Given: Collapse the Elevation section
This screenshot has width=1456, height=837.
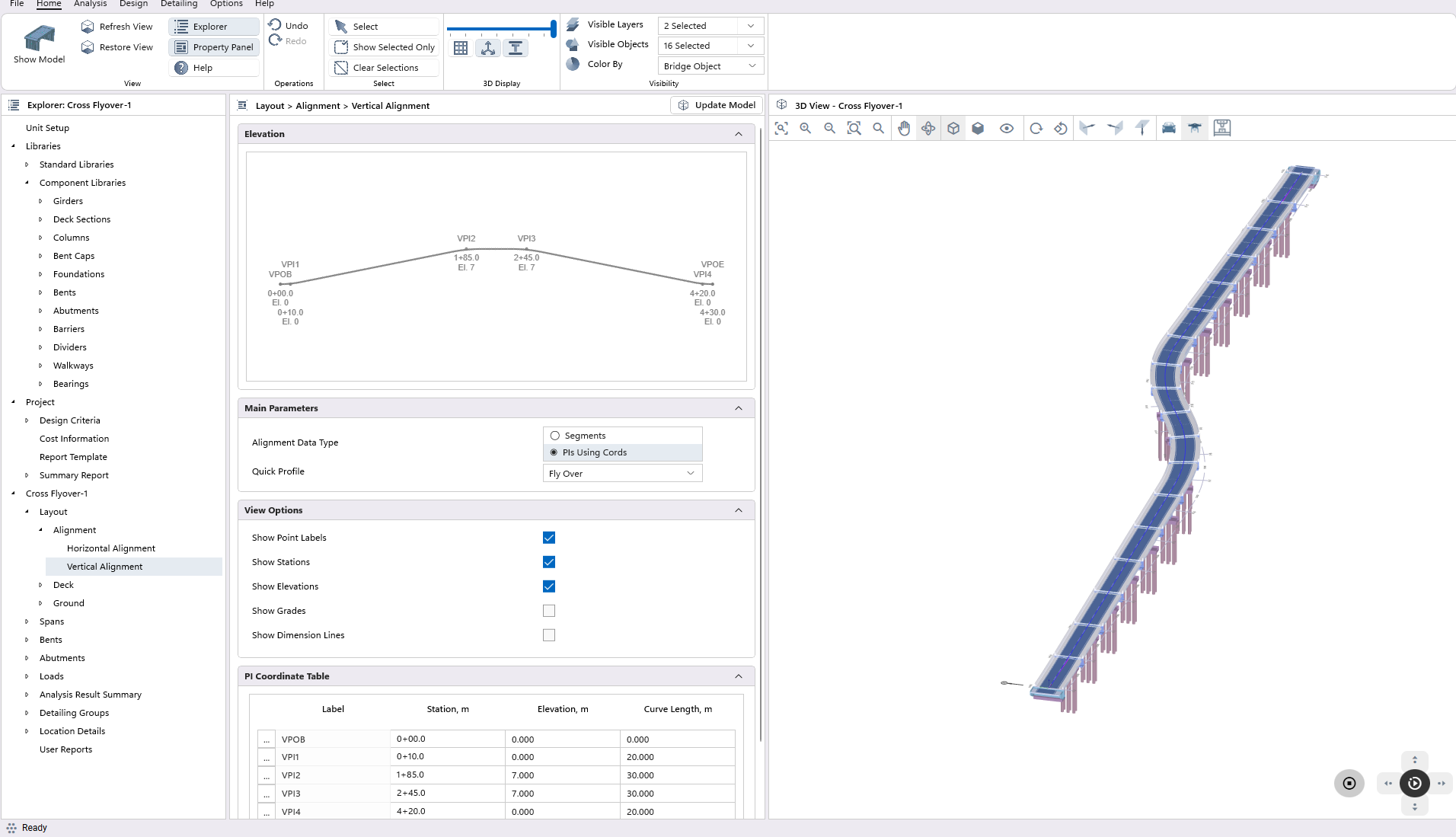Looking at the screenshot, I should tap(738, 134).
